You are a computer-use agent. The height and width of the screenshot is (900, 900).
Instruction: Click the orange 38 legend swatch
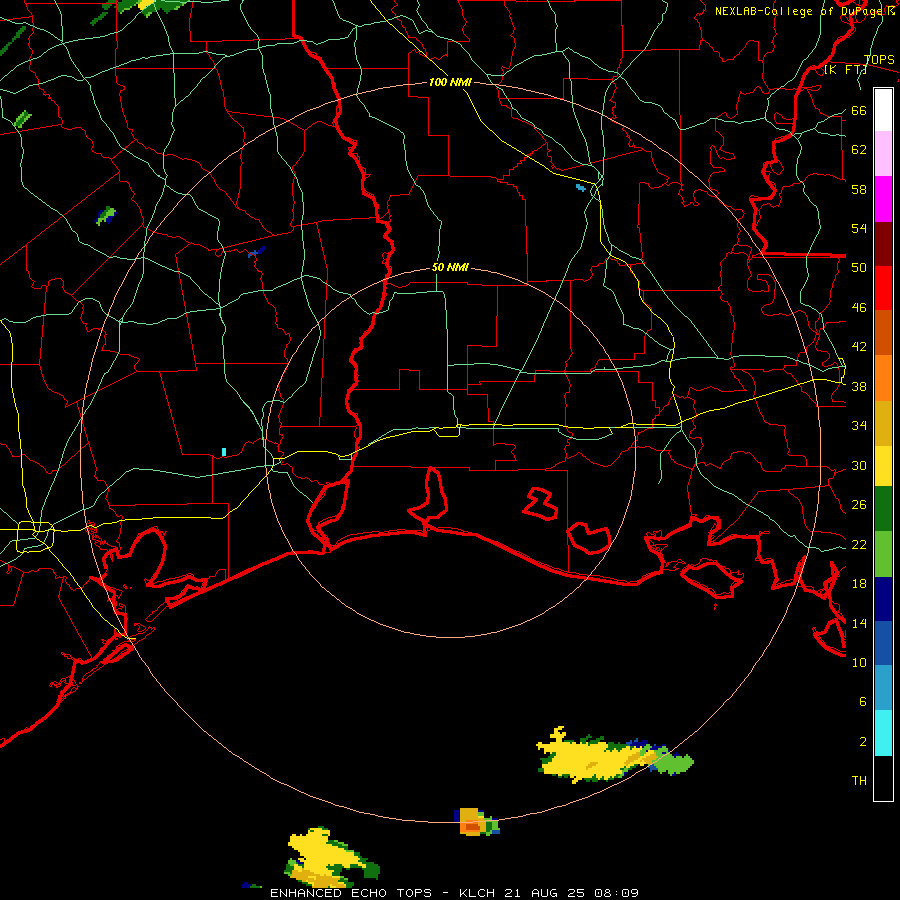(x=883, y=378)
